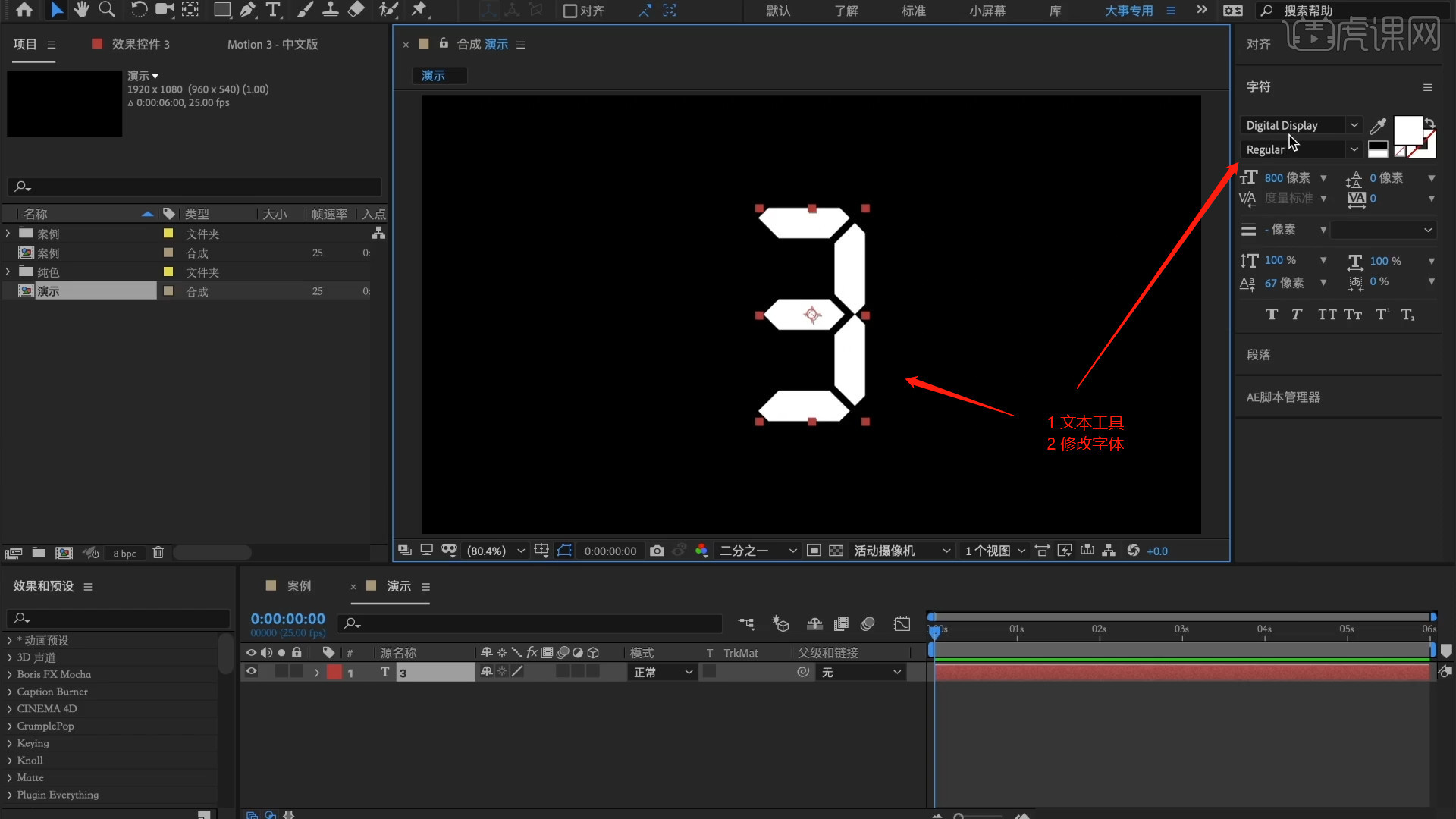
Task: Open show channel color management icon
Action: [x=701, y=551]
